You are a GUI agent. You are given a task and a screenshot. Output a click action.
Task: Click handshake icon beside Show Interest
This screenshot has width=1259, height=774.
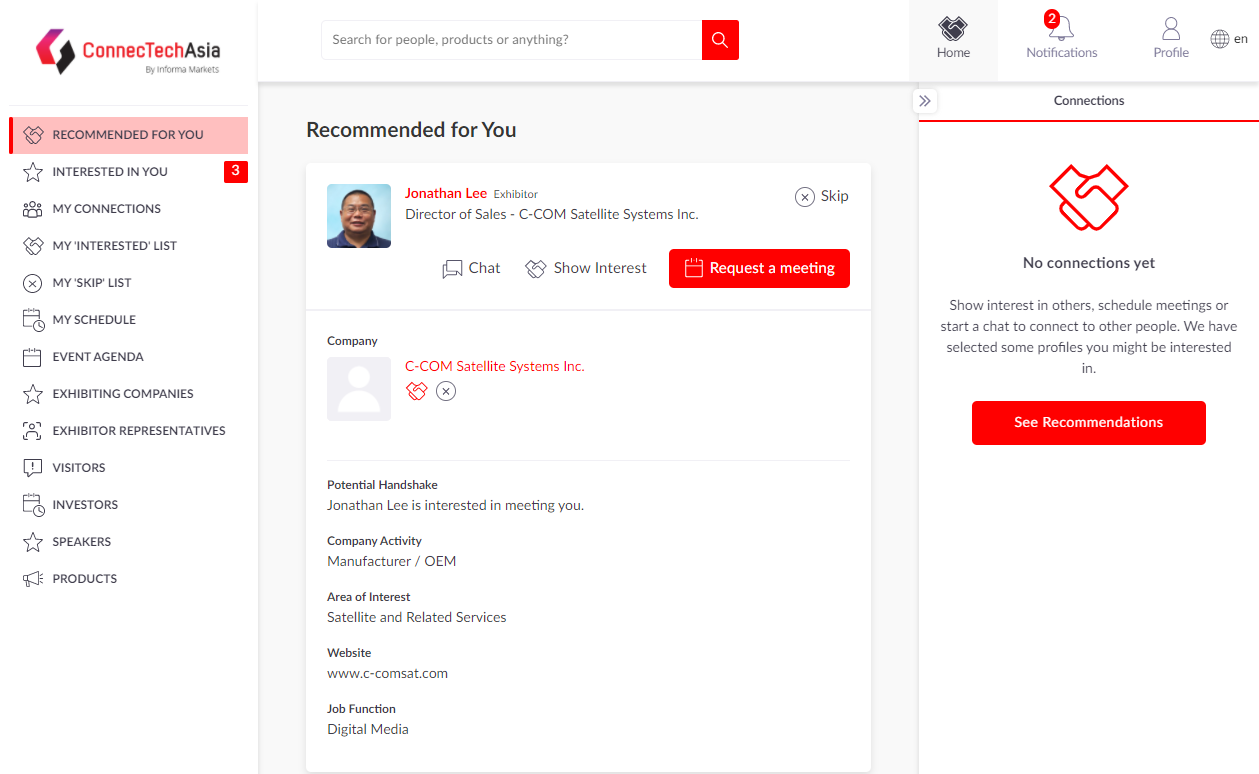536,269
